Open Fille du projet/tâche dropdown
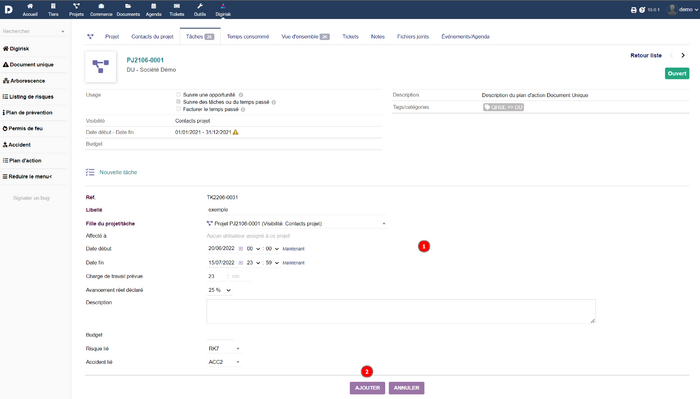The image size is (700, 399). pyautogui.click(x=296, y=224)
